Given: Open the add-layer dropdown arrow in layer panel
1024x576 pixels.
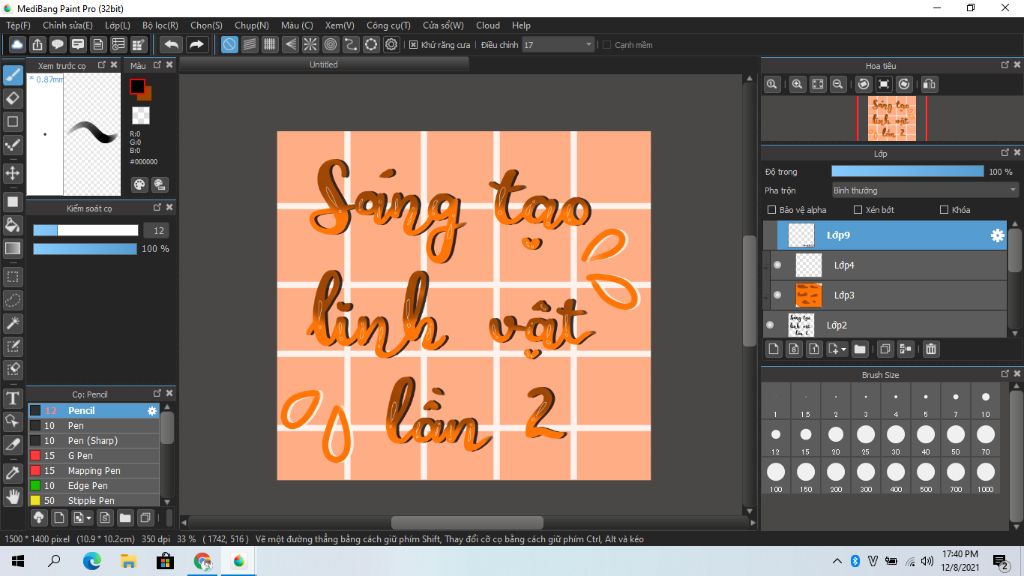Looking at the screenshot, I should (845, 350).
